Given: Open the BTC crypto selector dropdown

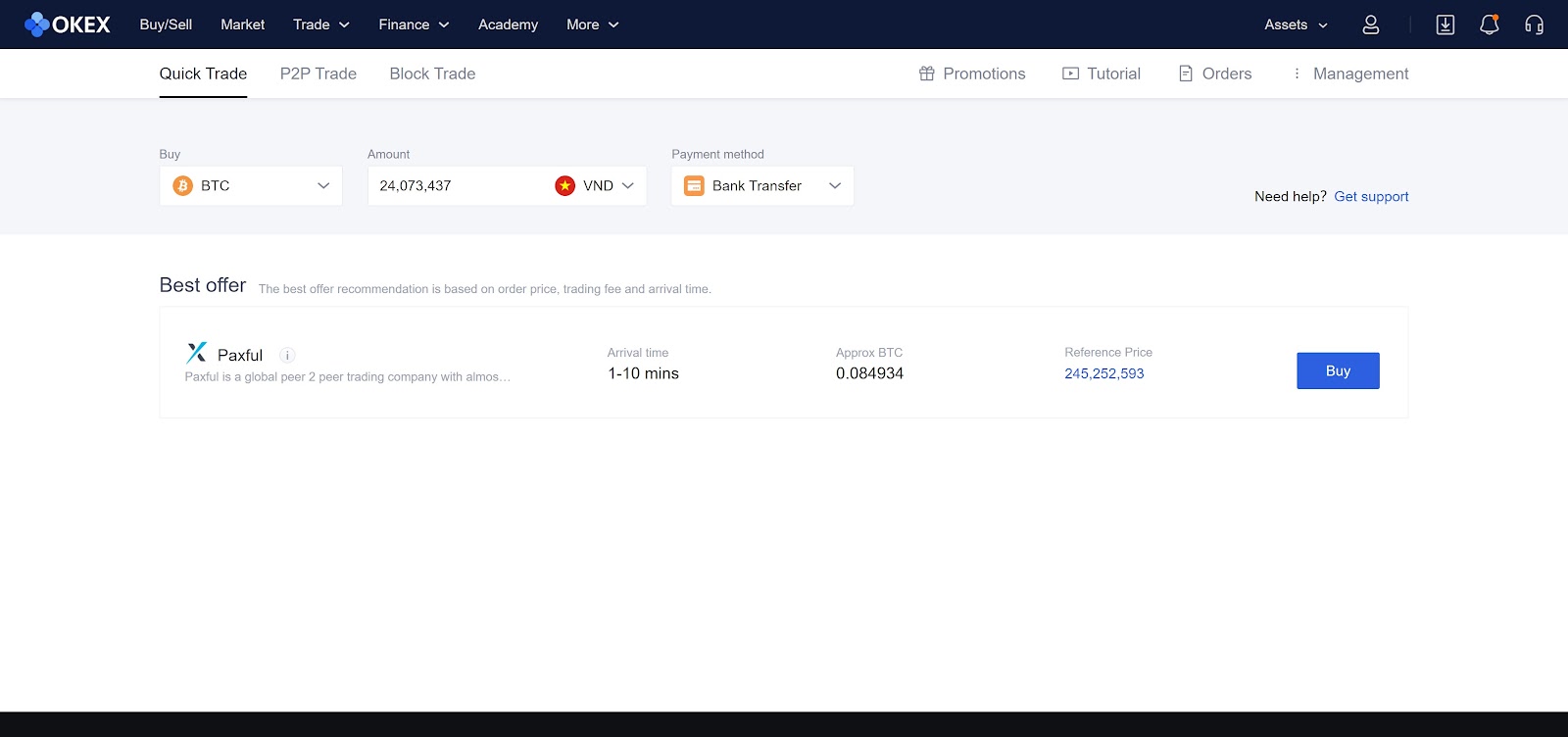Looking at the screenshot, I should tap(251, 185).
